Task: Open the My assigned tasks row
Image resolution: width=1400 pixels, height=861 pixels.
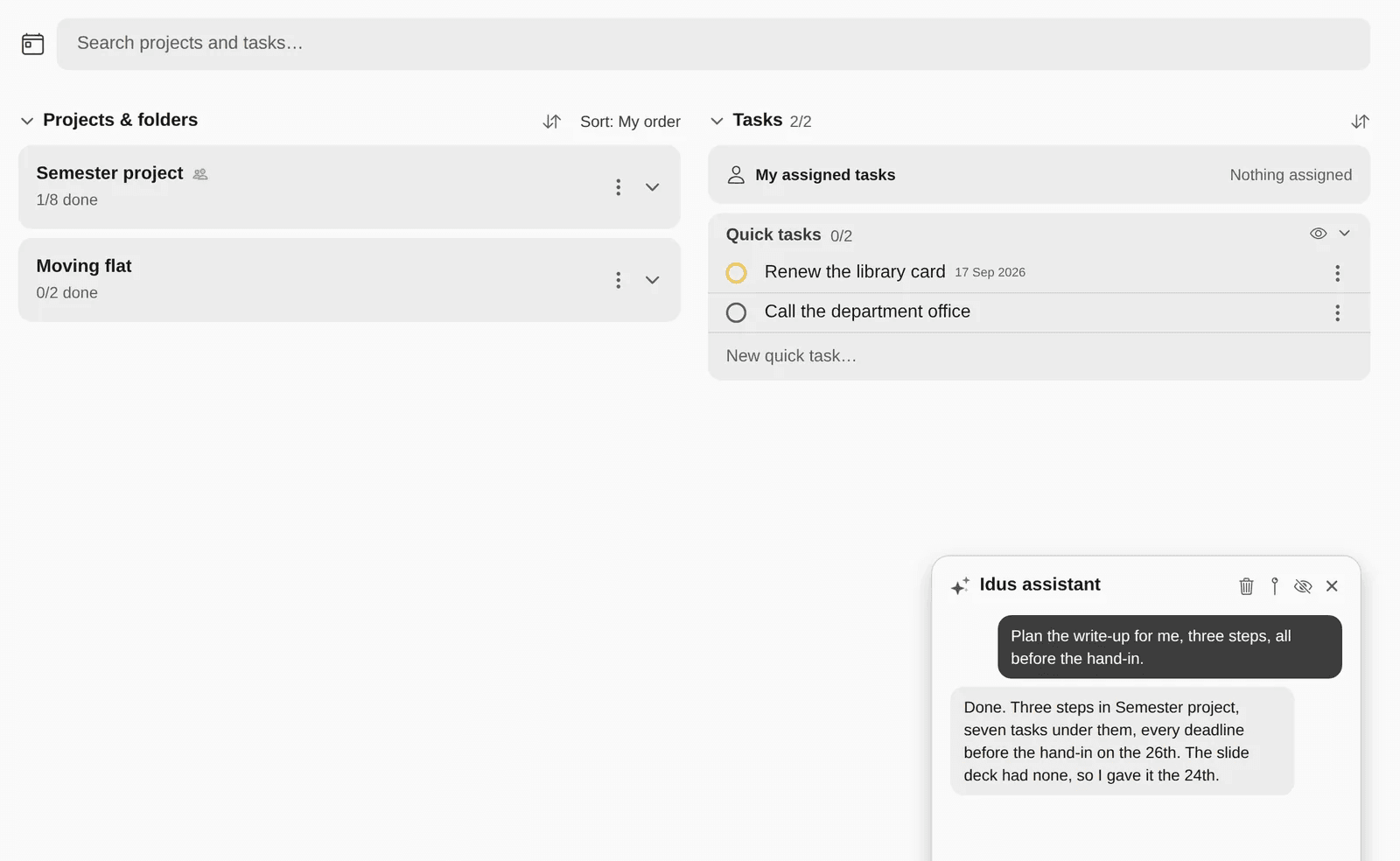Action: coord(1039,175)
